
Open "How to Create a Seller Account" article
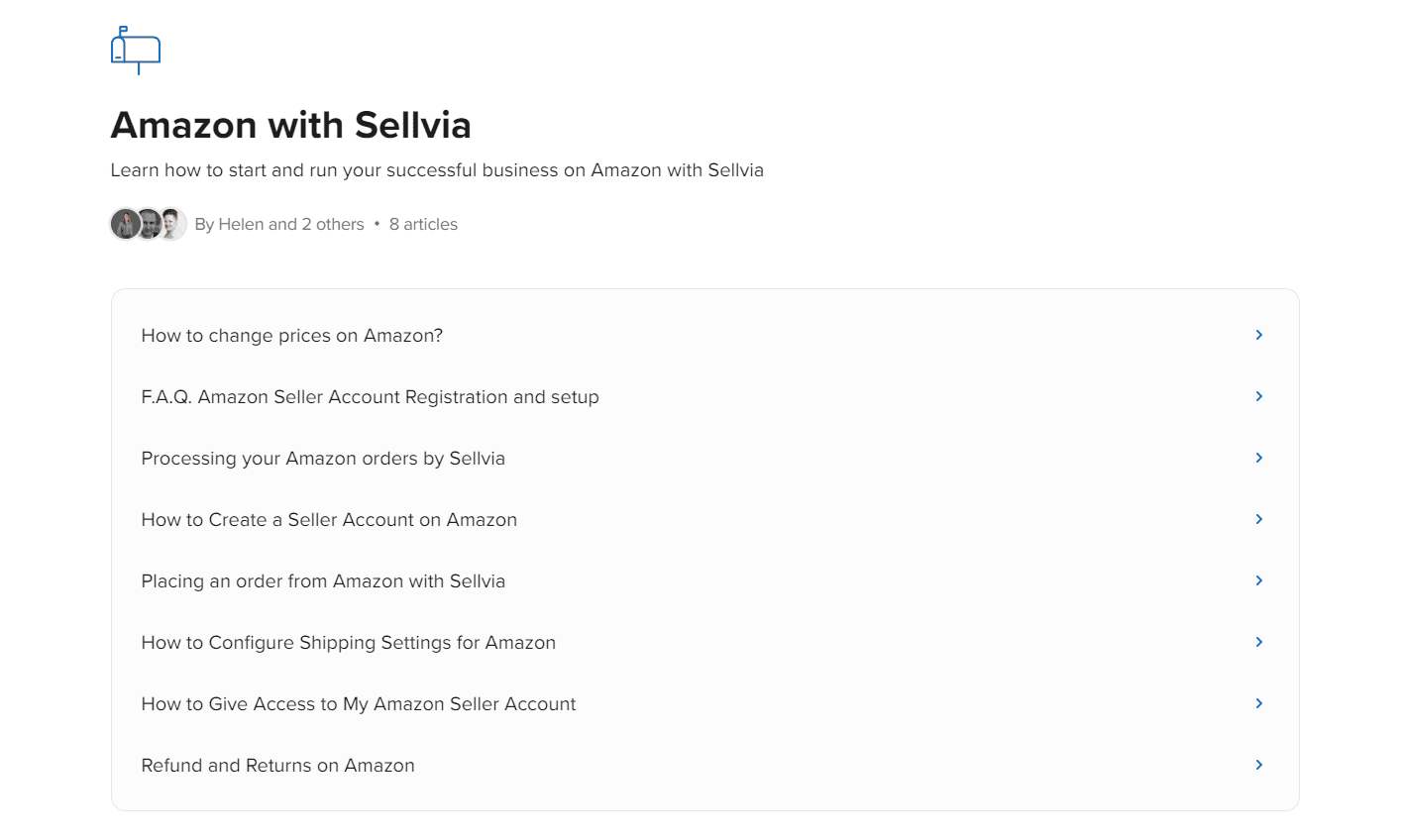pos(329,520)
